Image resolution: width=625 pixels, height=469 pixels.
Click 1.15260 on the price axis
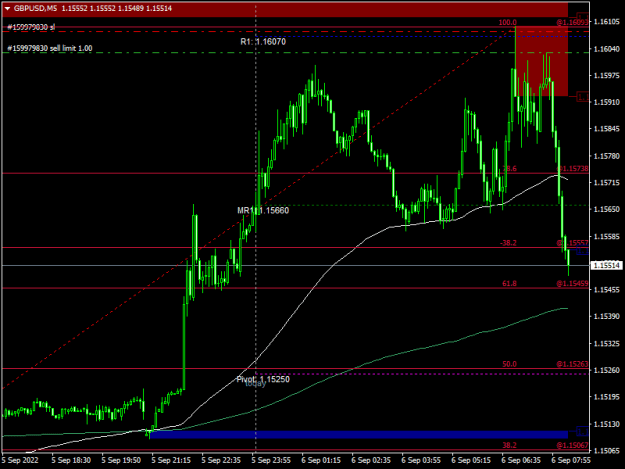pos(607,370)
